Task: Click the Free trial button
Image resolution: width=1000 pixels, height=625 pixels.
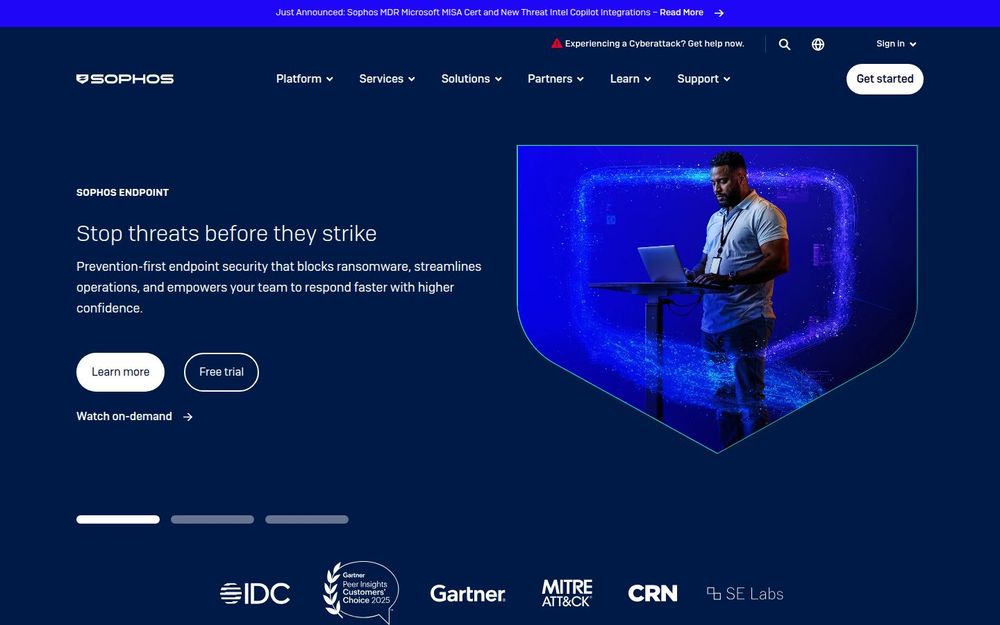Action: tap(221, 372)
